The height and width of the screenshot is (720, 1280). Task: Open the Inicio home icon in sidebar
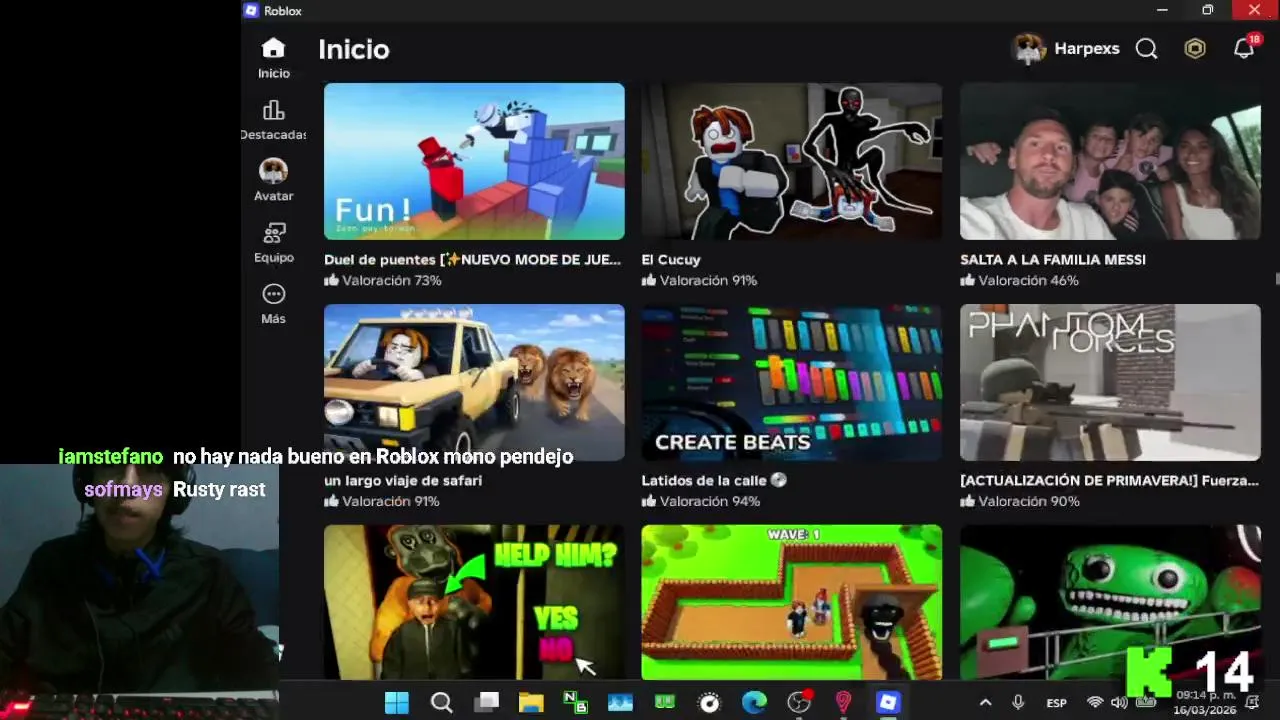pos(273,49)
